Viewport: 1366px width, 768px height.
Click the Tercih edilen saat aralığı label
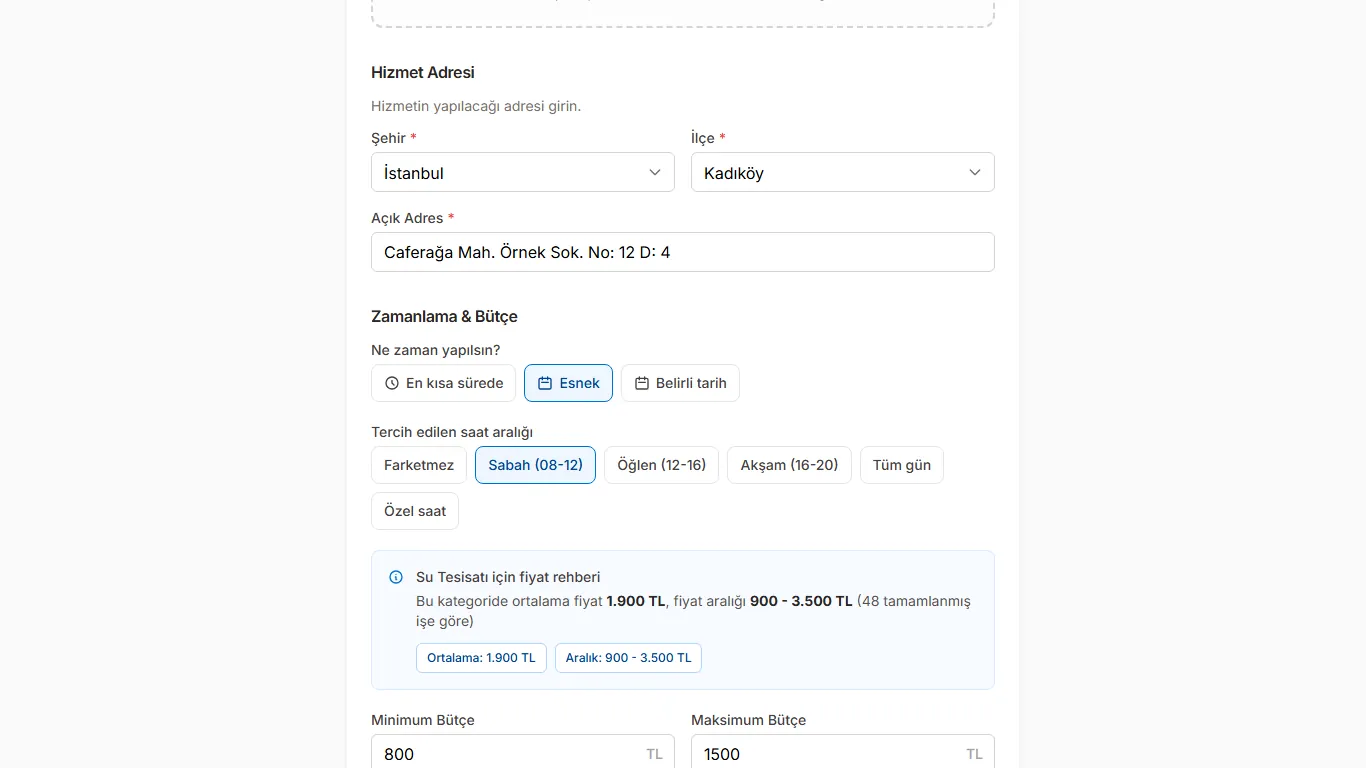click(x=452, y=432)
